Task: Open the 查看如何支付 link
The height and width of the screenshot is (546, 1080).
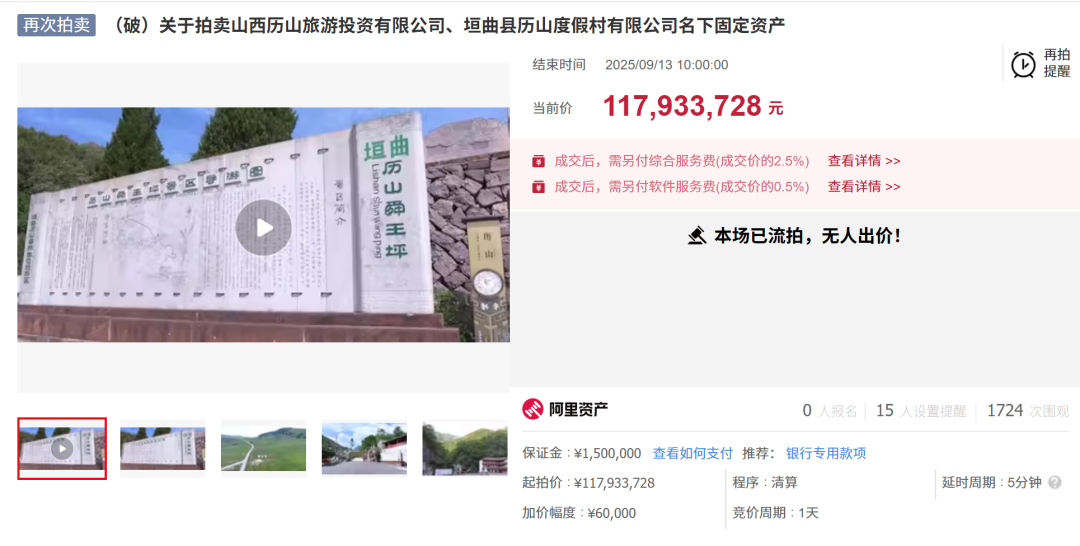Action: coord(692,454)
